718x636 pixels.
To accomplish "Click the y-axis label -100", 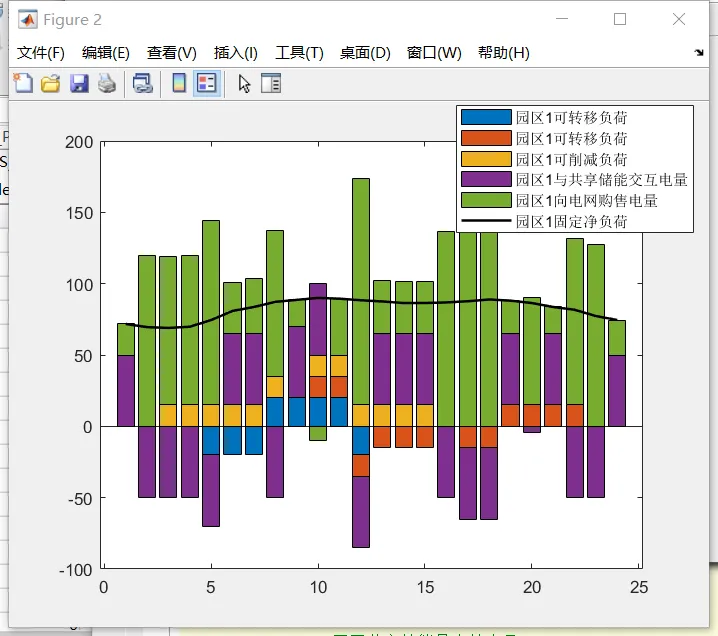I will tap(76, 571).
